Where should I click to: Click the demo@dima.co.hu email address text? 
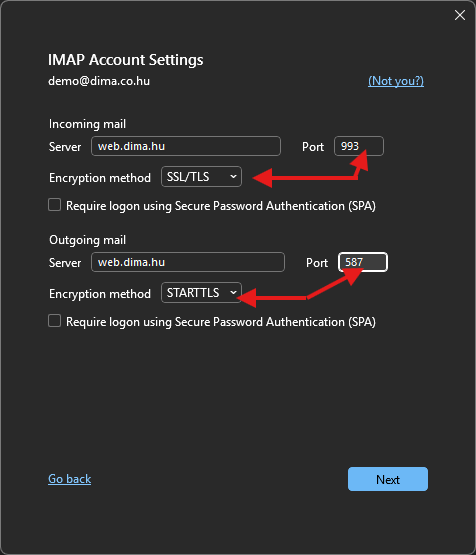(99, 81)
